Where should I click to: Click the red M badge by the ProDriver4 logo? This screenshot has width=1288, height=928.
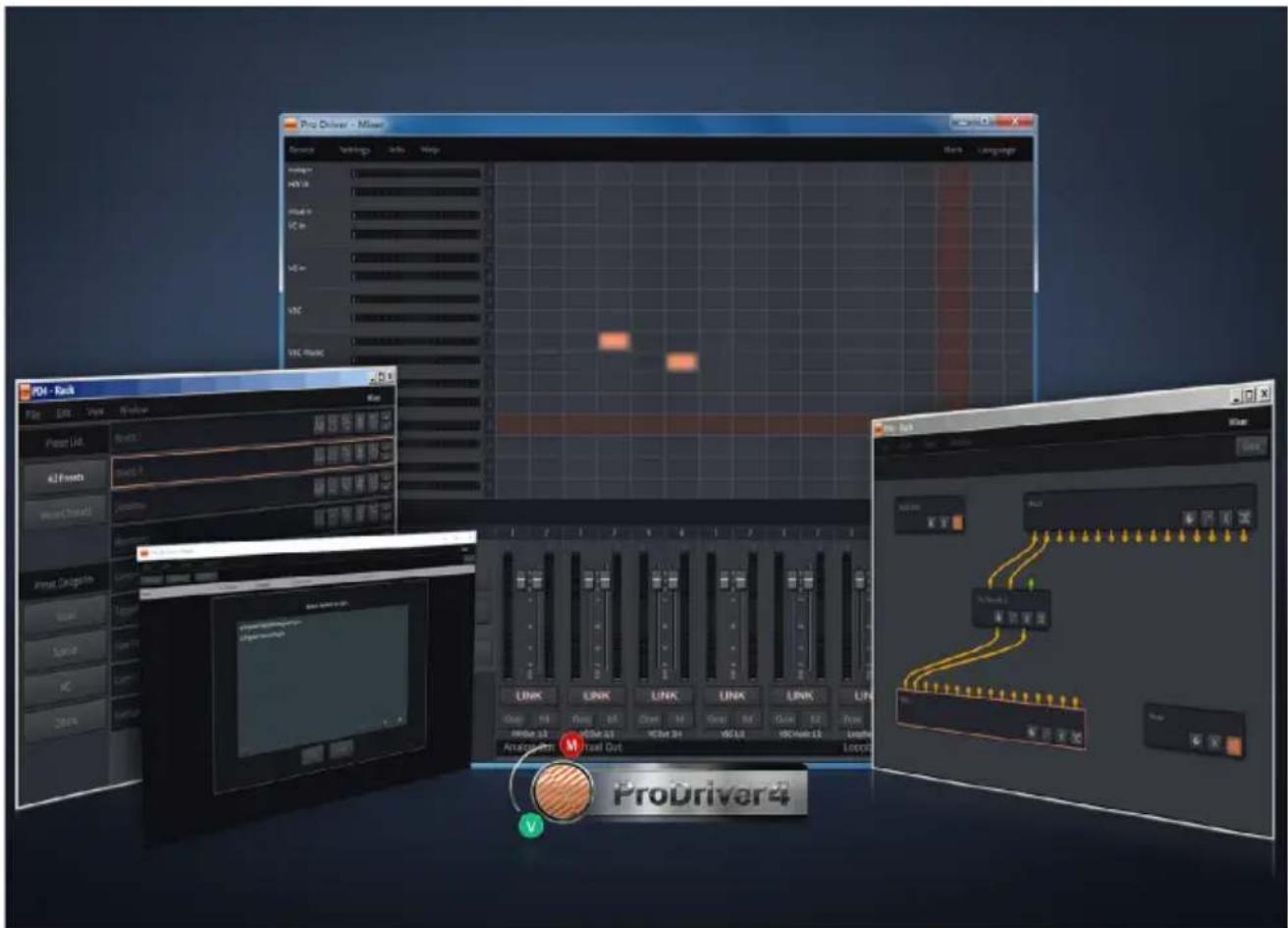point(571,746)
